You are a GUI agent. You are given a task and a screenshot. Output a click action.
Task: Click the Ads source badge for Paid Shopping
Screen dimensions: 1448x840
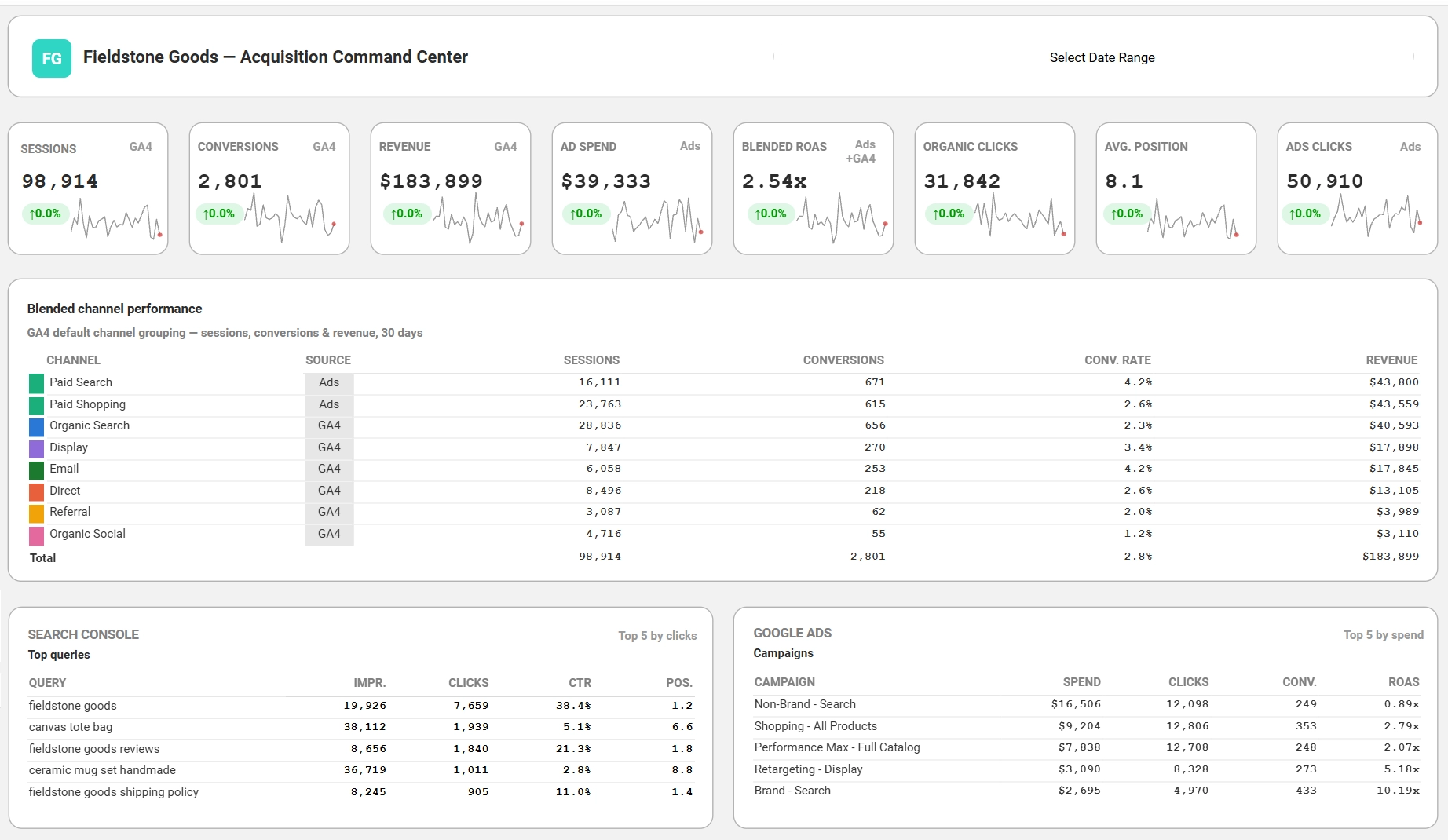pyautogui.click(x=329, y=404)
